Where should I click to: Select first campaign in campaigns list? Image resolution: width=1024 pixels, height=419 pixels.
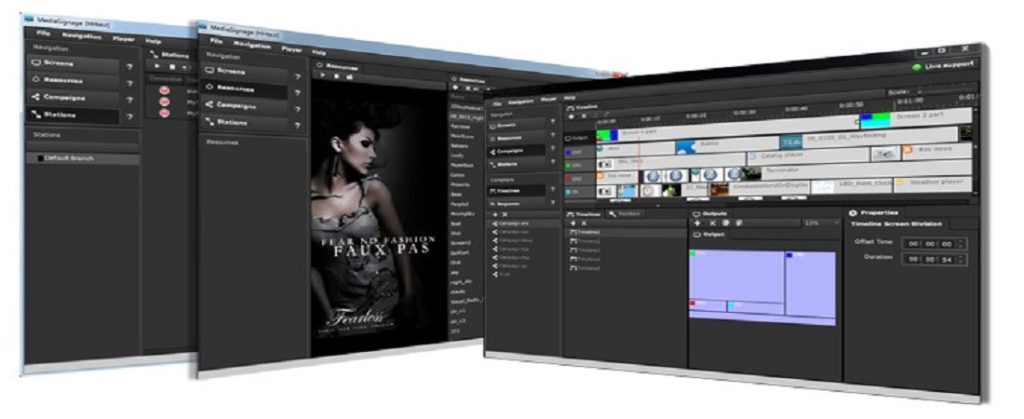[x=524, y=223]
